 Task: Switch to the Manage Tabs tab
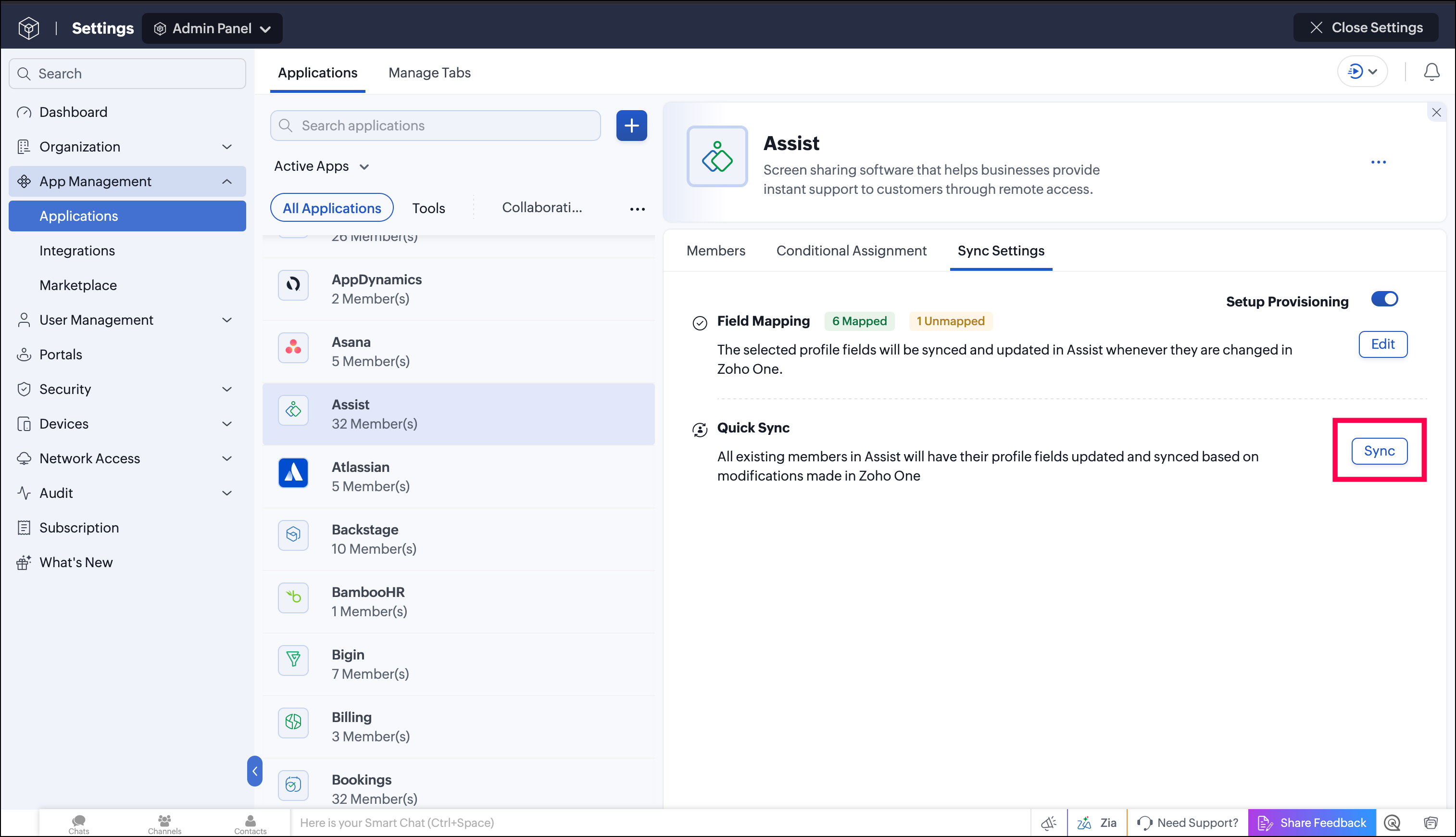coord(429,73)
